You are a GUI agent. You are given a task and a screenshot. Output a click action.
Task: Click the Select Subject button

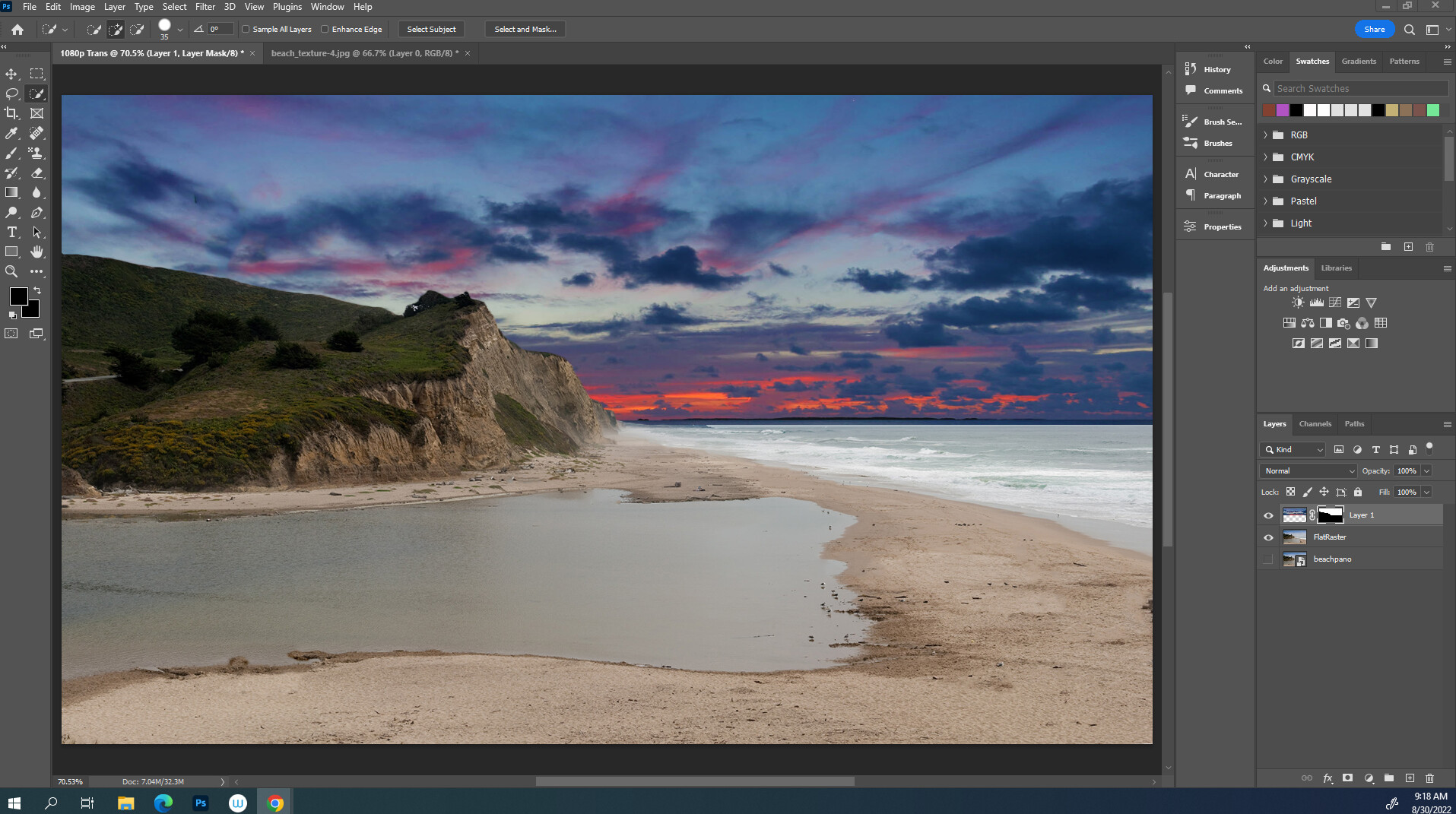pos(430,29)
